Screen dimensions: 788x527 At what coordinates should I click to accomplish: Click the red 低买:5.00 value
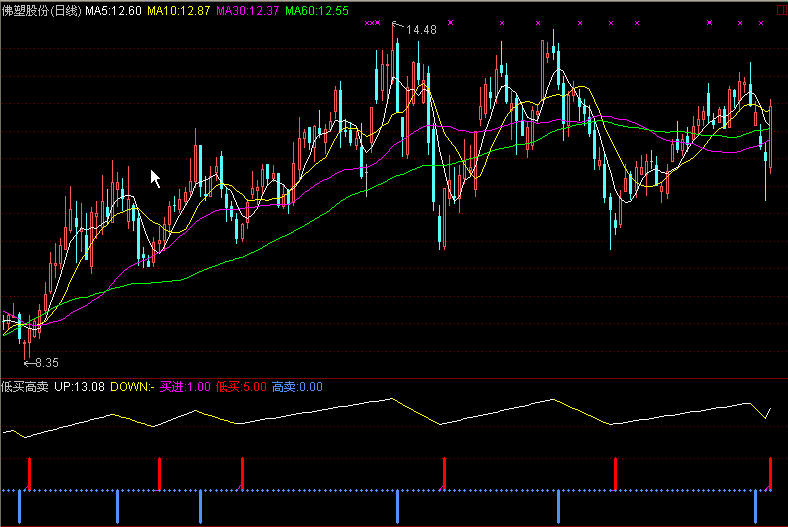tap(241, 386)
